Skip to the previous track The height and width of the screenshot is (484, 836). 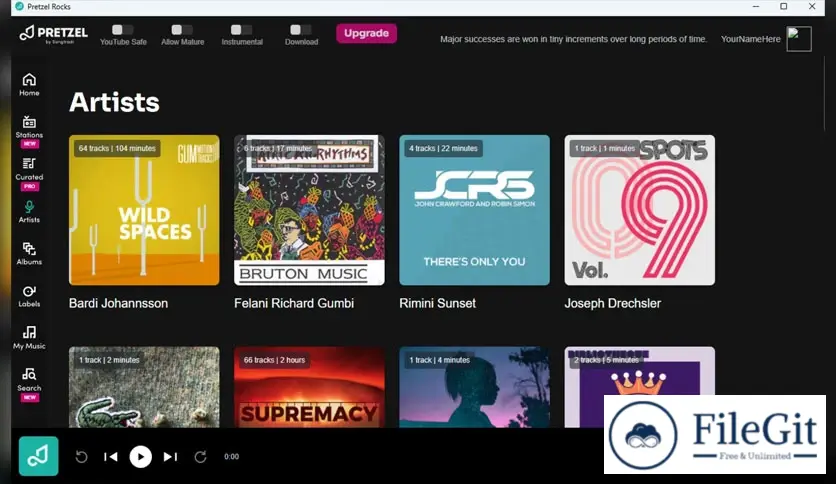pos(111,457)
